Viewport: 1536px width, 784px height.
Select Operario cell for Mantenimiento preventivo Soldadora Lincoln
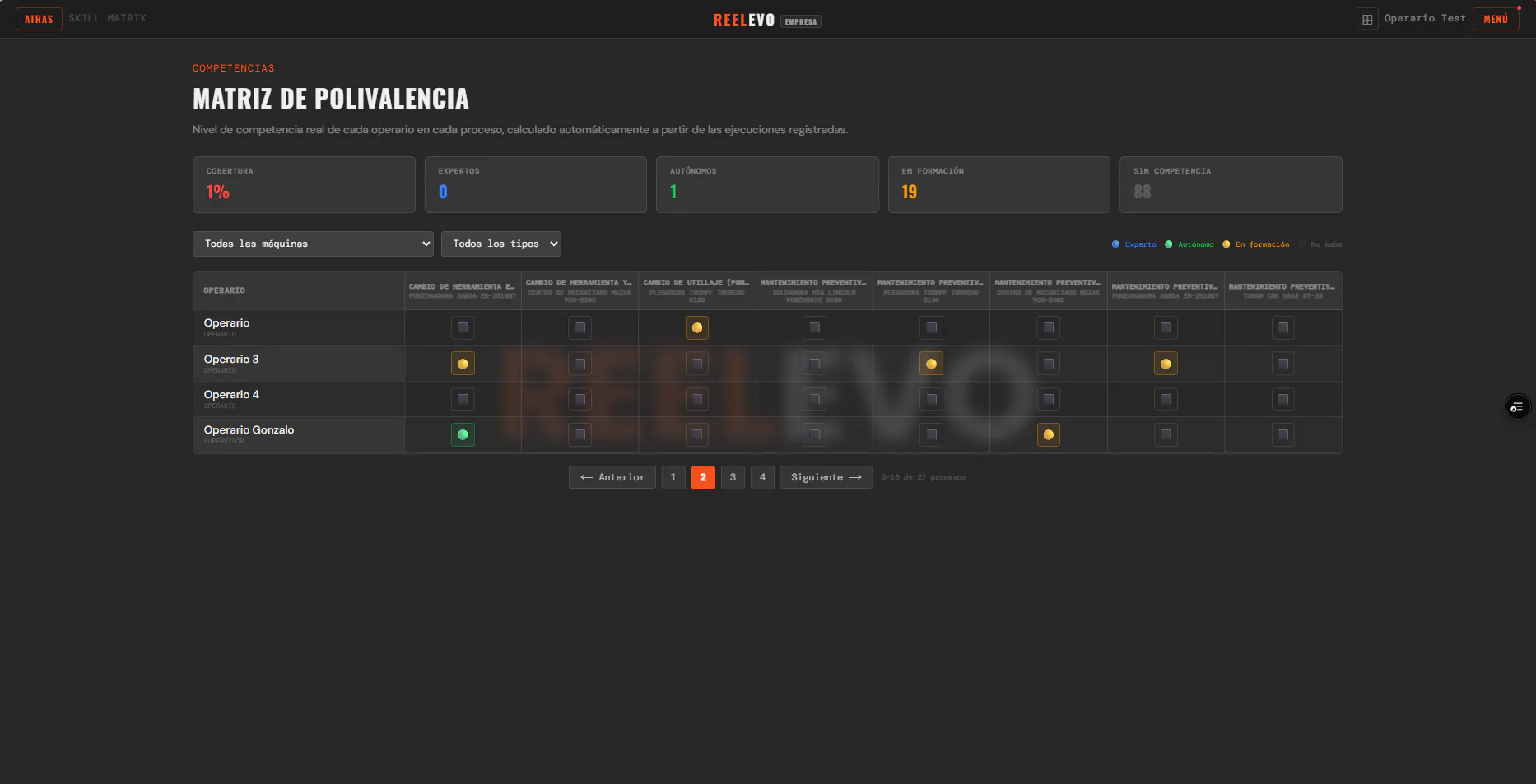(x=814, y=328)
